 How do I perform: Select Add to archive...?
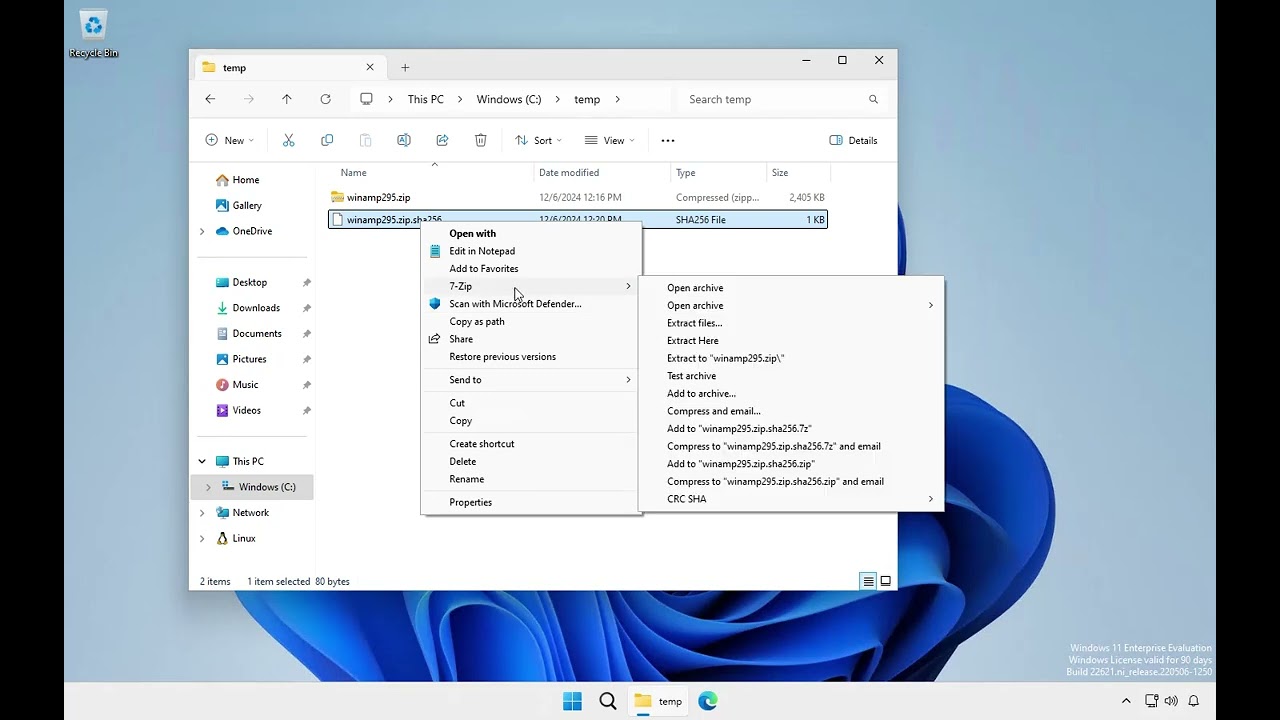coord(791,393)
